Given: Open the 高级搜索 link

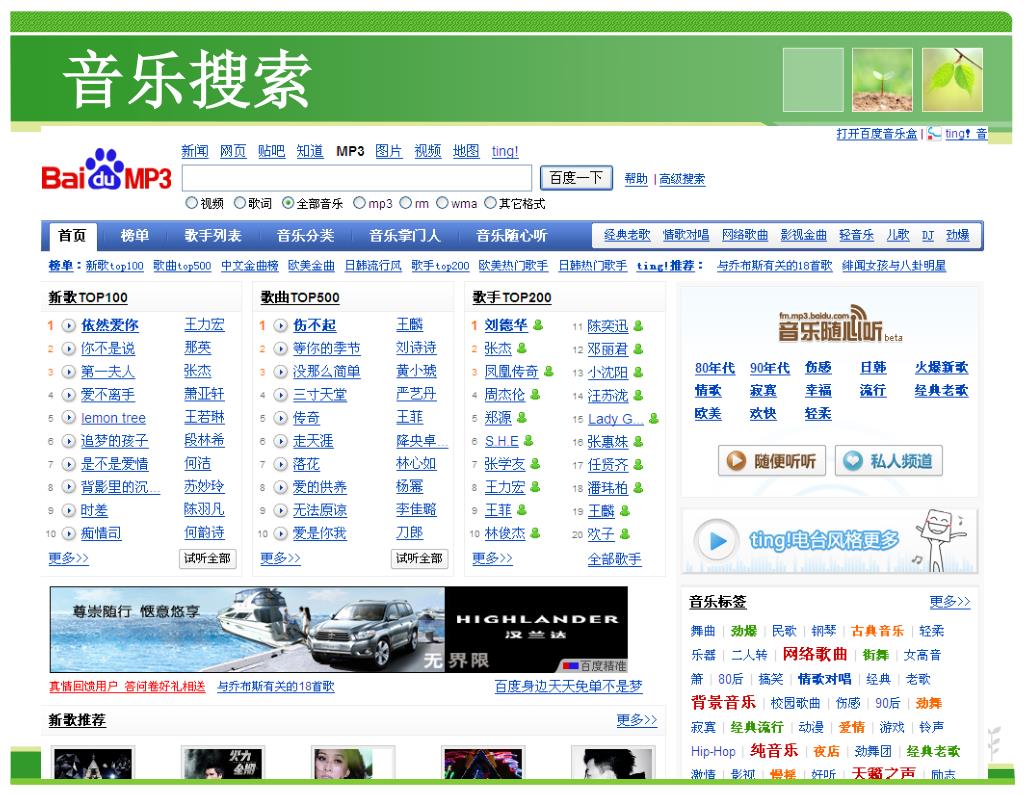Looking at the screenshot, I should coord(682,179).
